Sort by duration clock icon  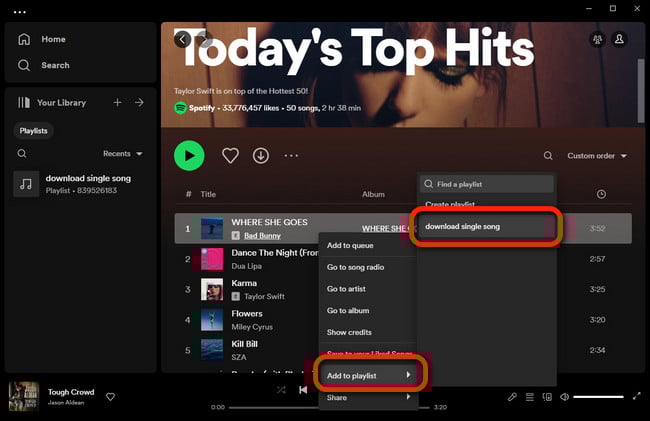coord(601,194)
